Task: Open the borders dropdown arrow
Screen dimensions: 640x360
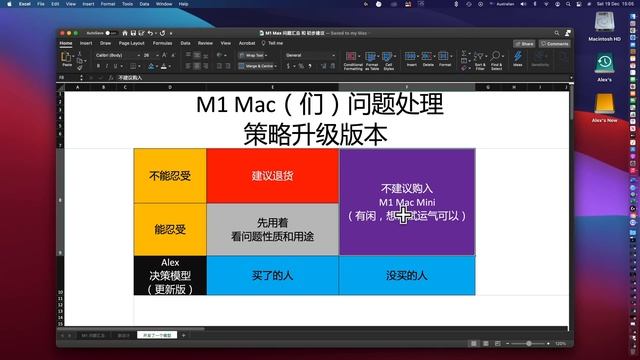Action: pyautogui.click(x=139, y=67)
